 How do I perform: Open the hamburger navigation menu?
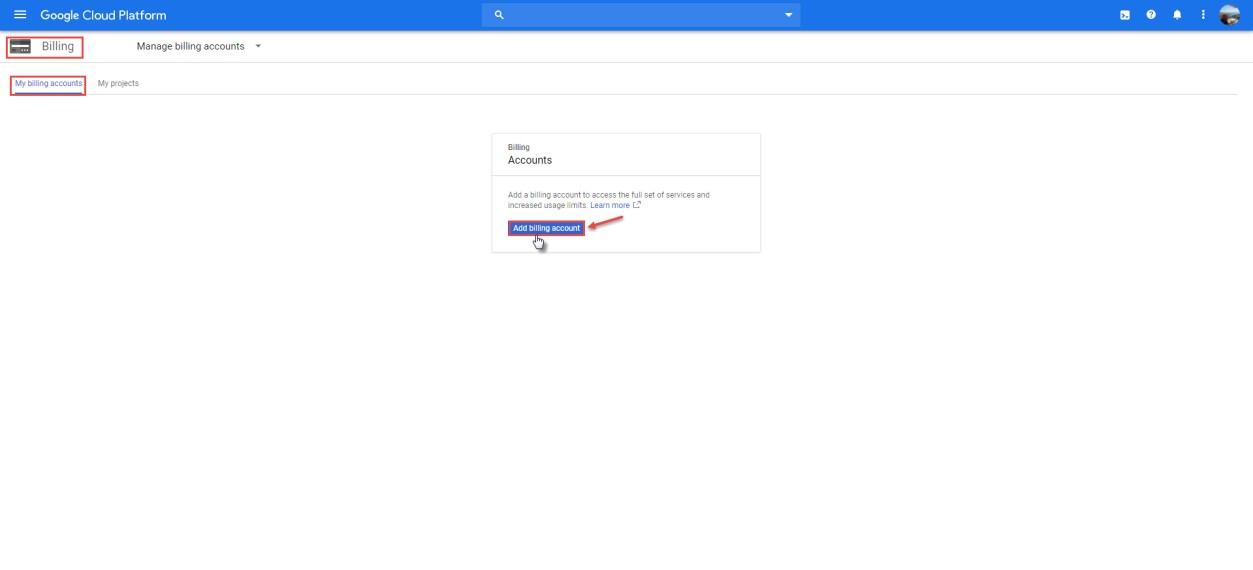[x=20, y=15]
